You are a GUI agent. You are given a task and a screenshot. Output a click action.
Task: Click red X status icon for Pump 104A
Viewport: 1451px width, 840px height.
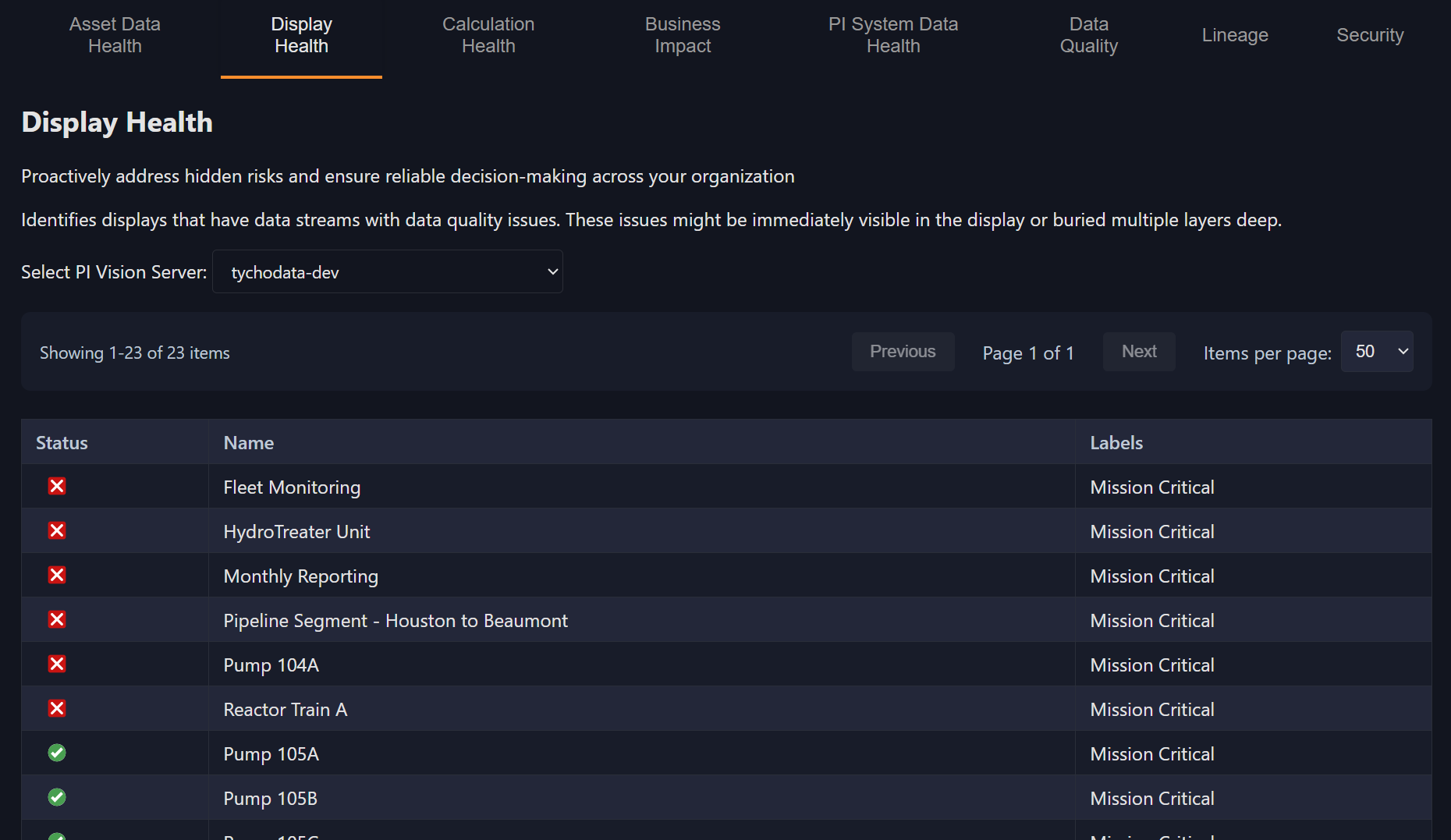pos(57,665)
